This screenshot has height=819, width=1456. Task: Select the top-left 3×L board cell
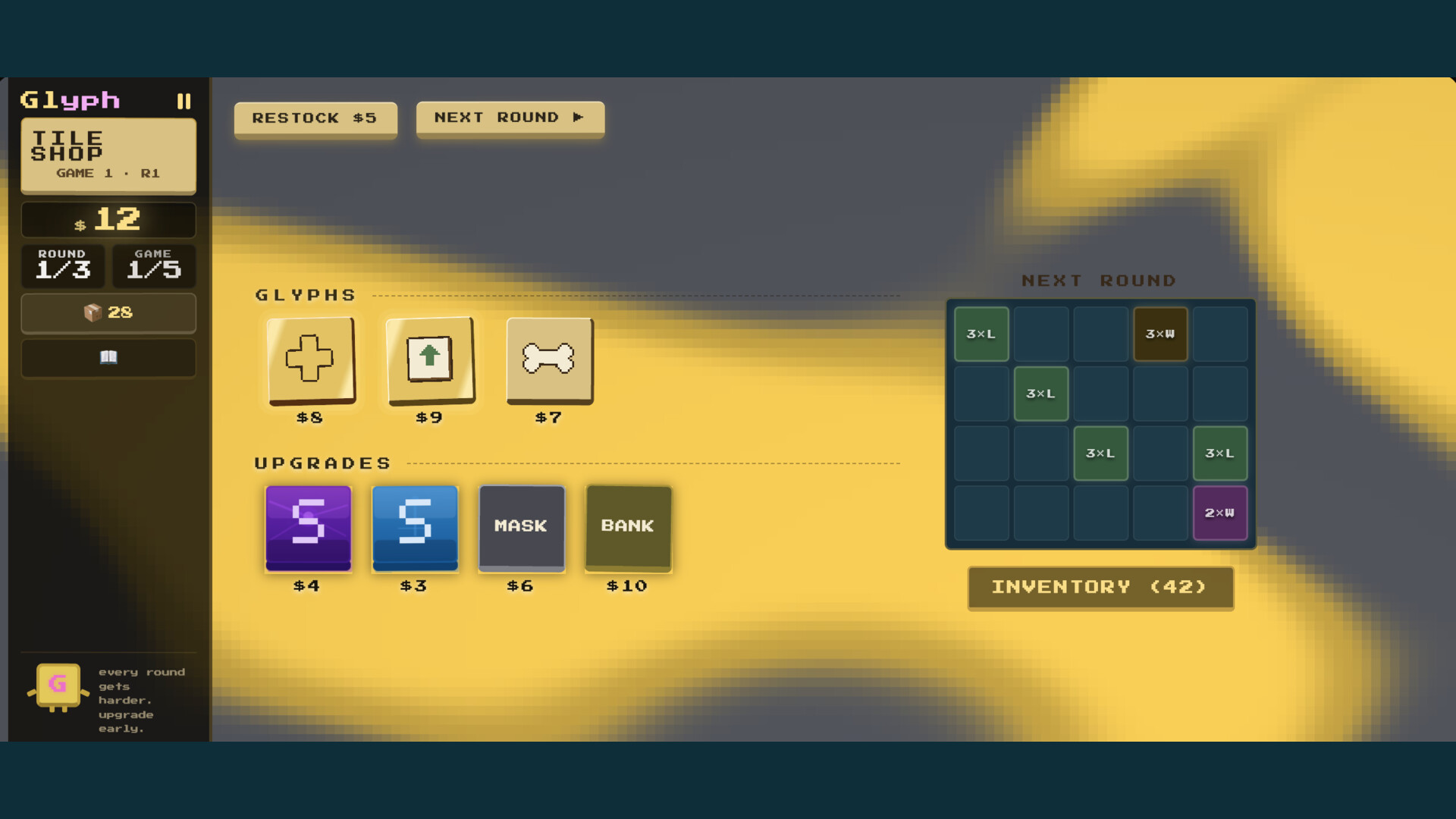tap(981, 334)
